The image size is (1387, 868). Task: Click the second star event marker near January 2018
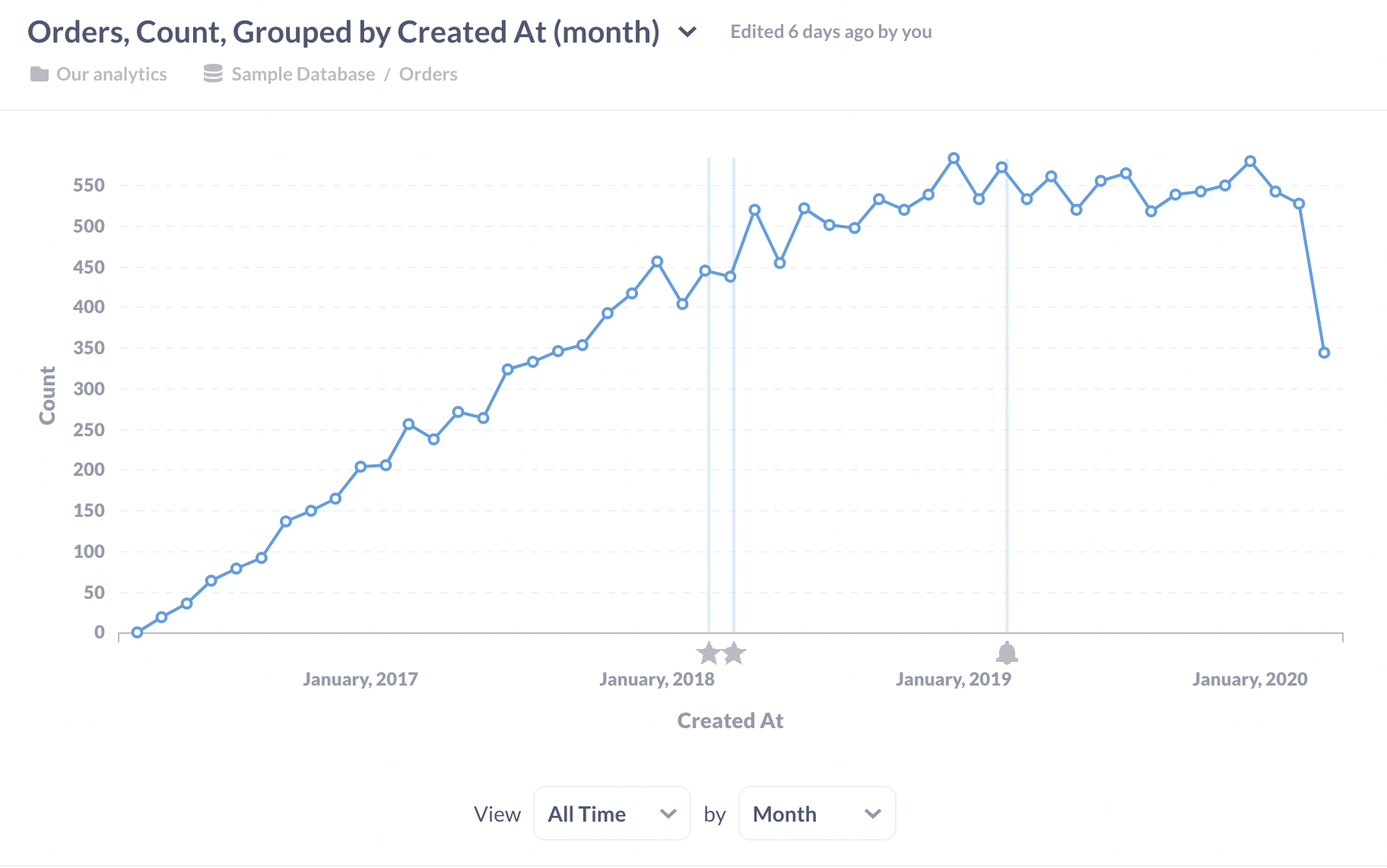point(733,652)
